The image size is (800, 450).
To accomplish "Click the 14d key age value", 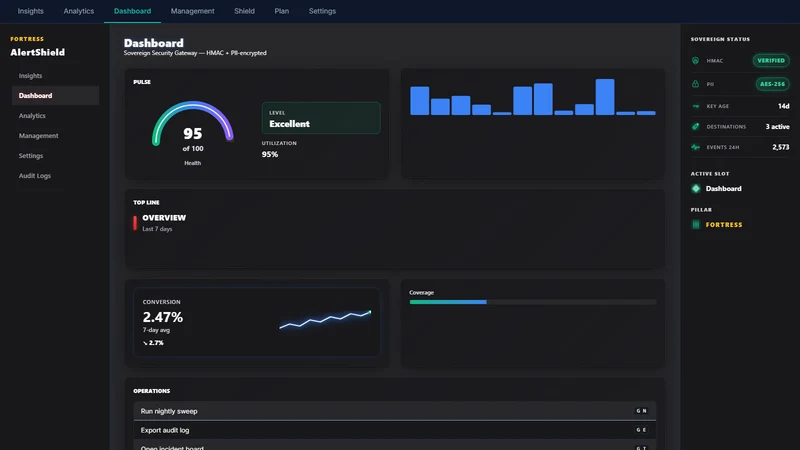I will [784, 106].
